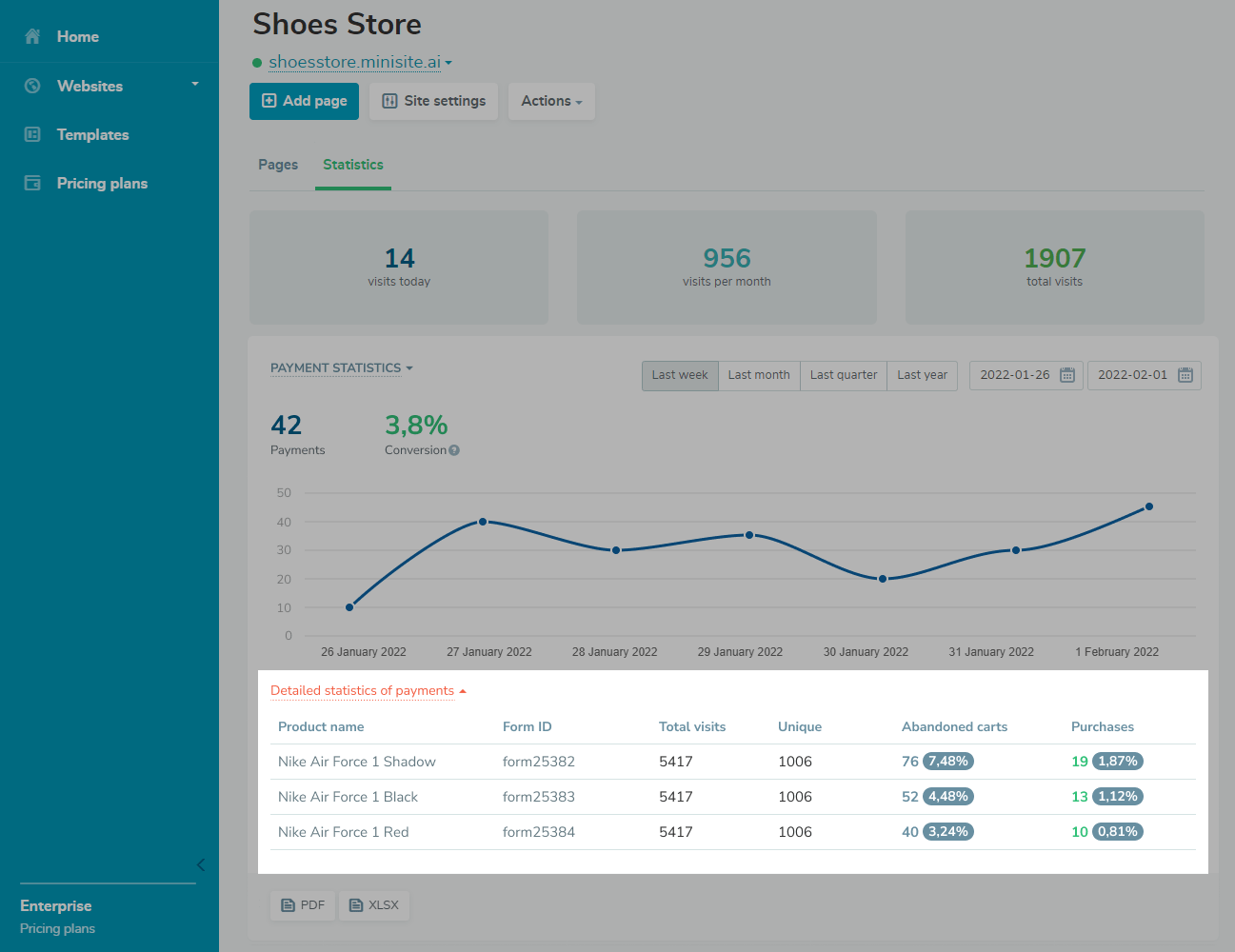
Task: Open the end date calendar icon
Action: [x=1185, y=375]
